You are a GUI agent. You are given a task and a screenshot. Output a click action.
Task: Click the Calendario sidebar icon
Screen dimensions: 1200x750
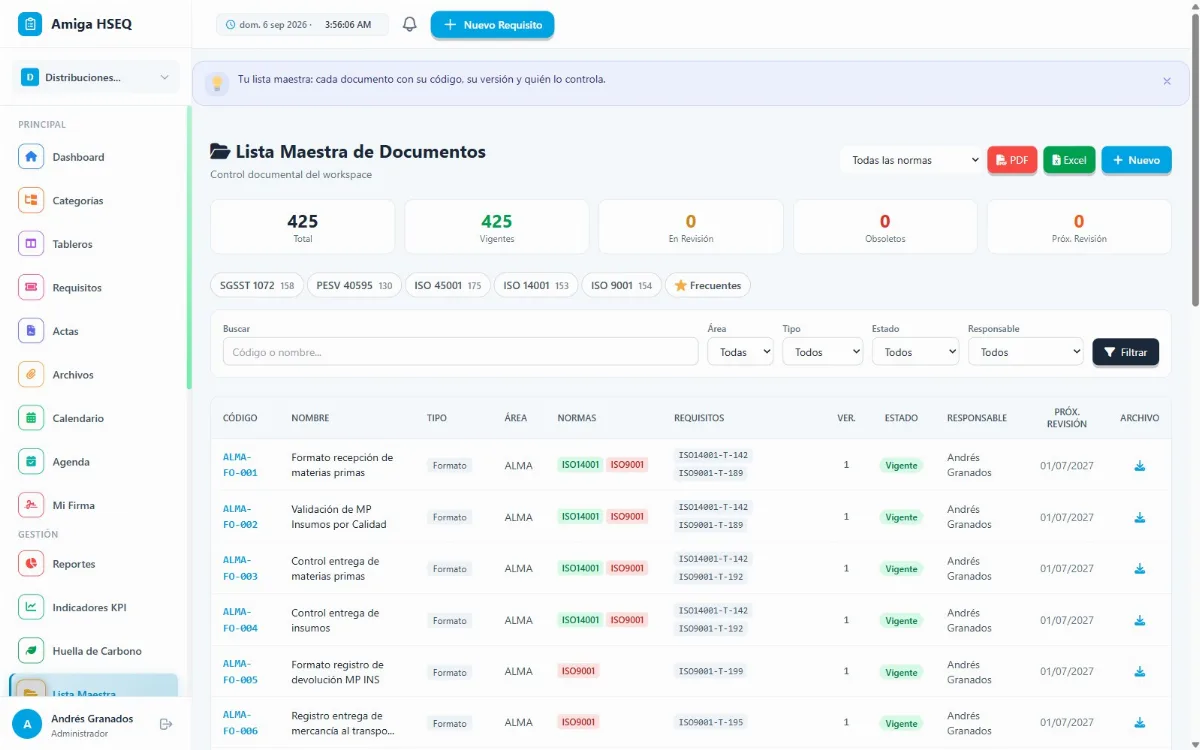coord(31,418)
